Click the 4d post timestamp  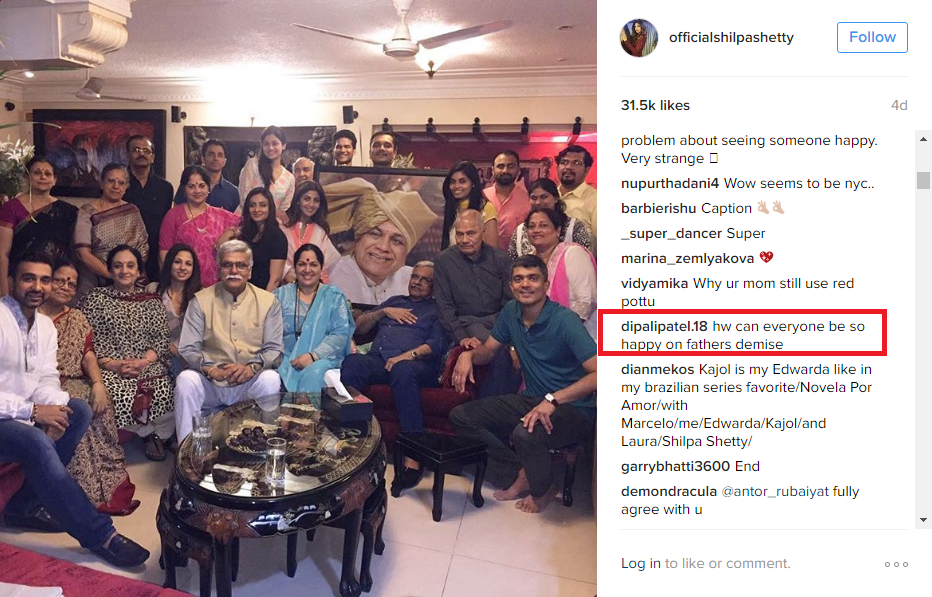(x=899, y=105)
